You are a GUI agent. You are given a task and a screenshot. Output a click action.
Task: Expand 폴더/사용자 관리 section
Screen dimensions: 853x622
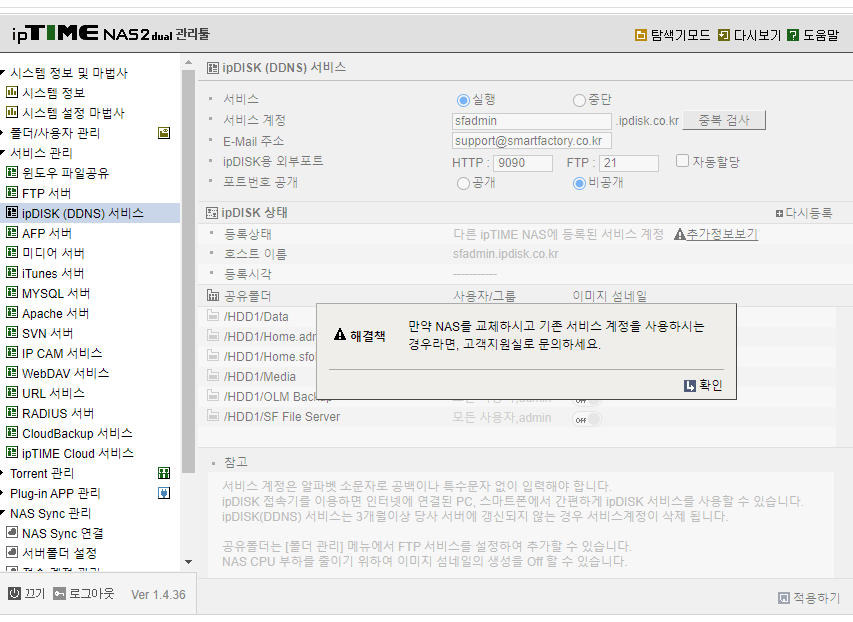[x=2, y=133]
